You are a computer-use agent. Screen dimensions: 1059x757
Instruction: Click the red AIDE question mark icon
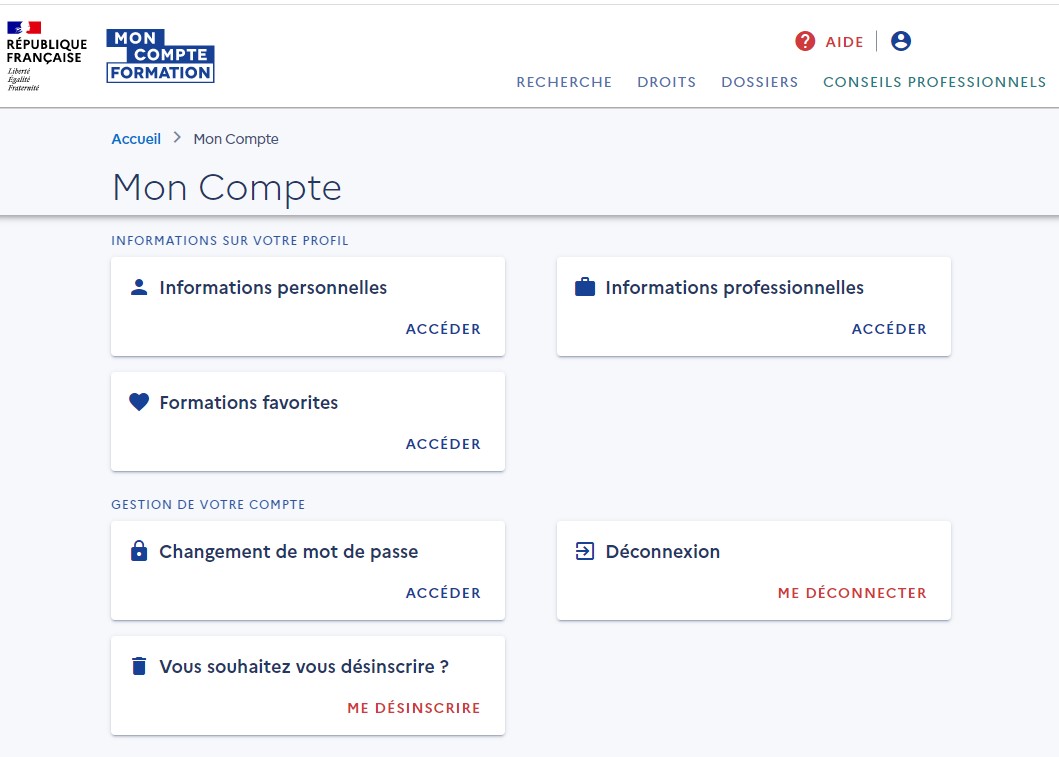tap(804, 42)
